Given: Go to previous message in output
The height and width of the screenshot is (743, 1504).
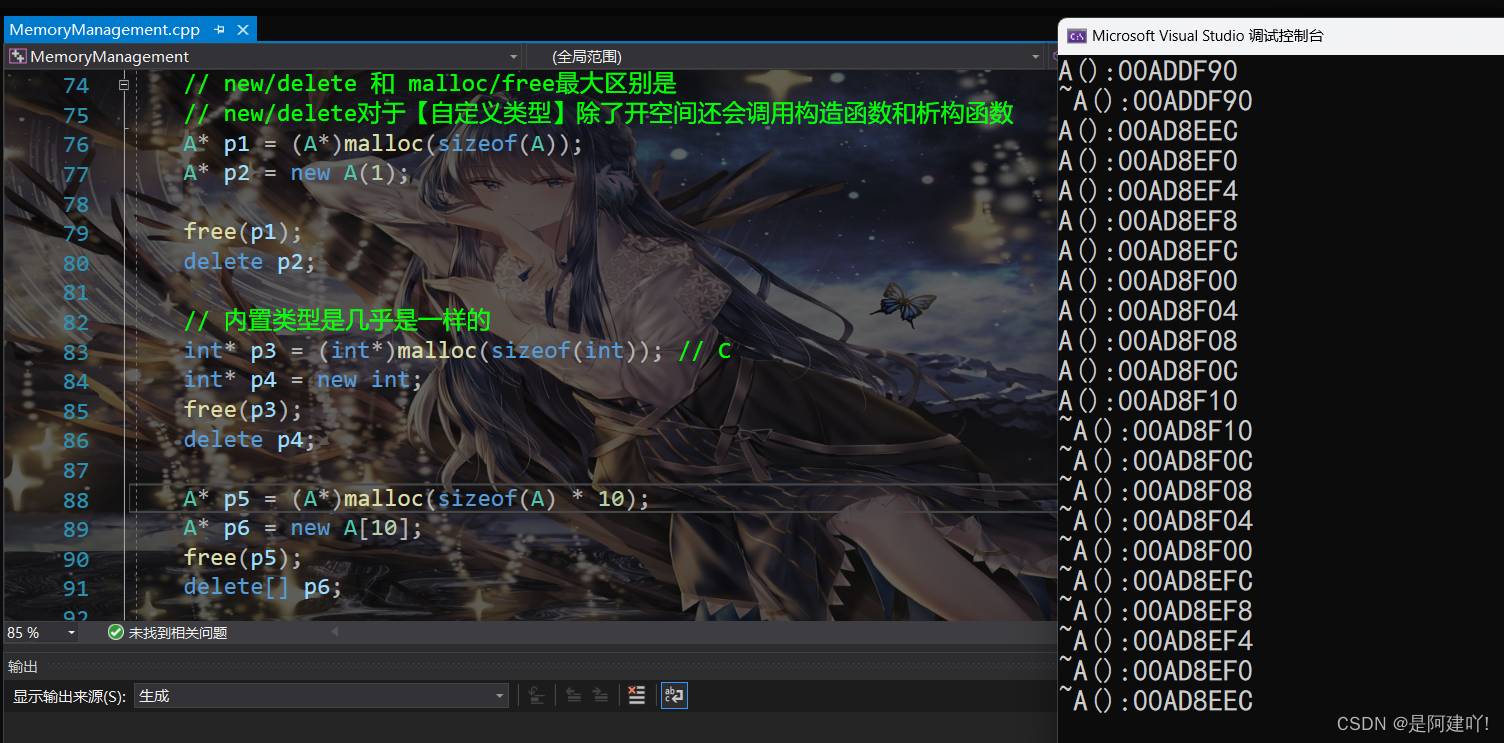Looking at the screenshot, I should [574, 696].
